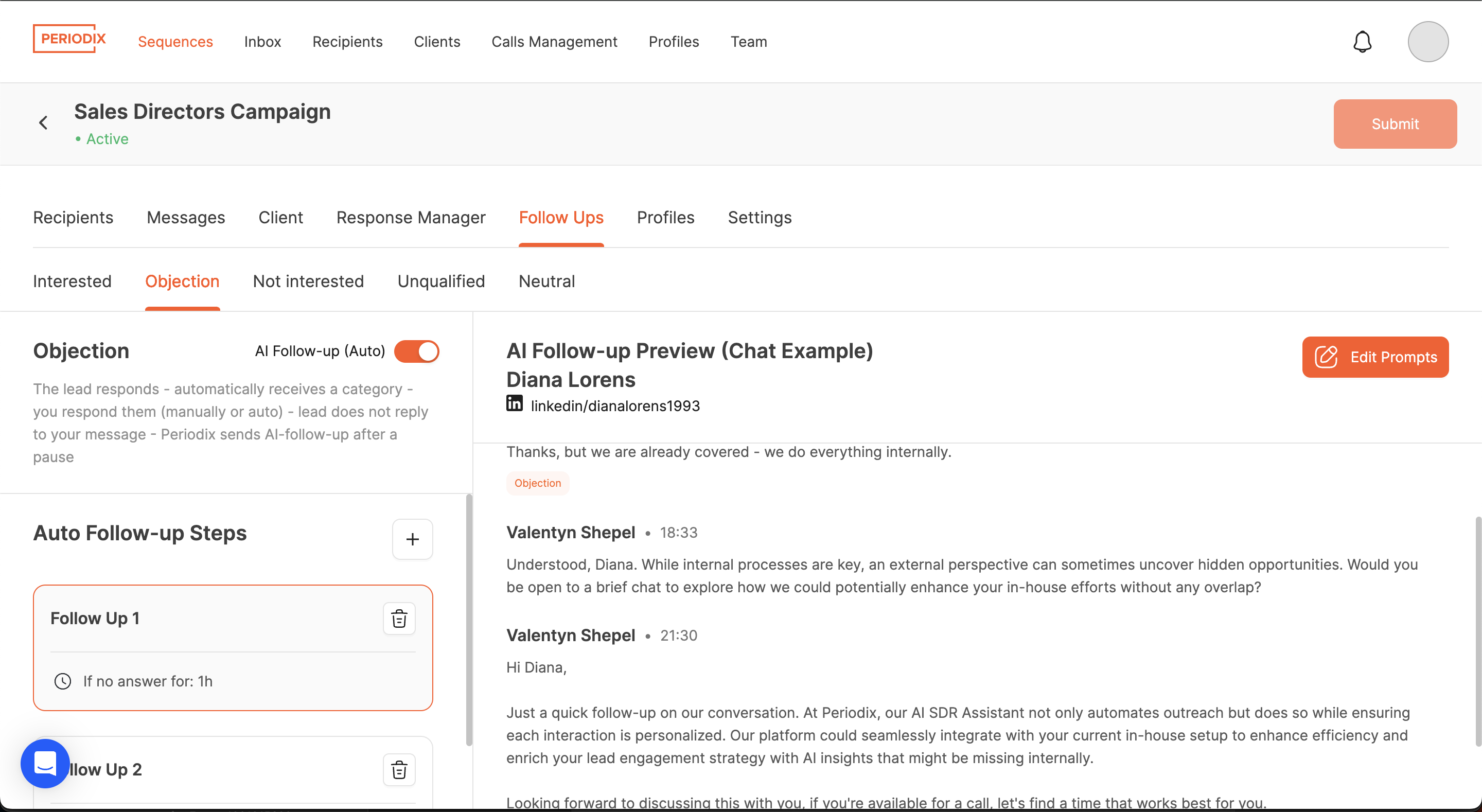
Task: Open the notifications bell
Action: pyautogui.click(x=1361, y=42)
